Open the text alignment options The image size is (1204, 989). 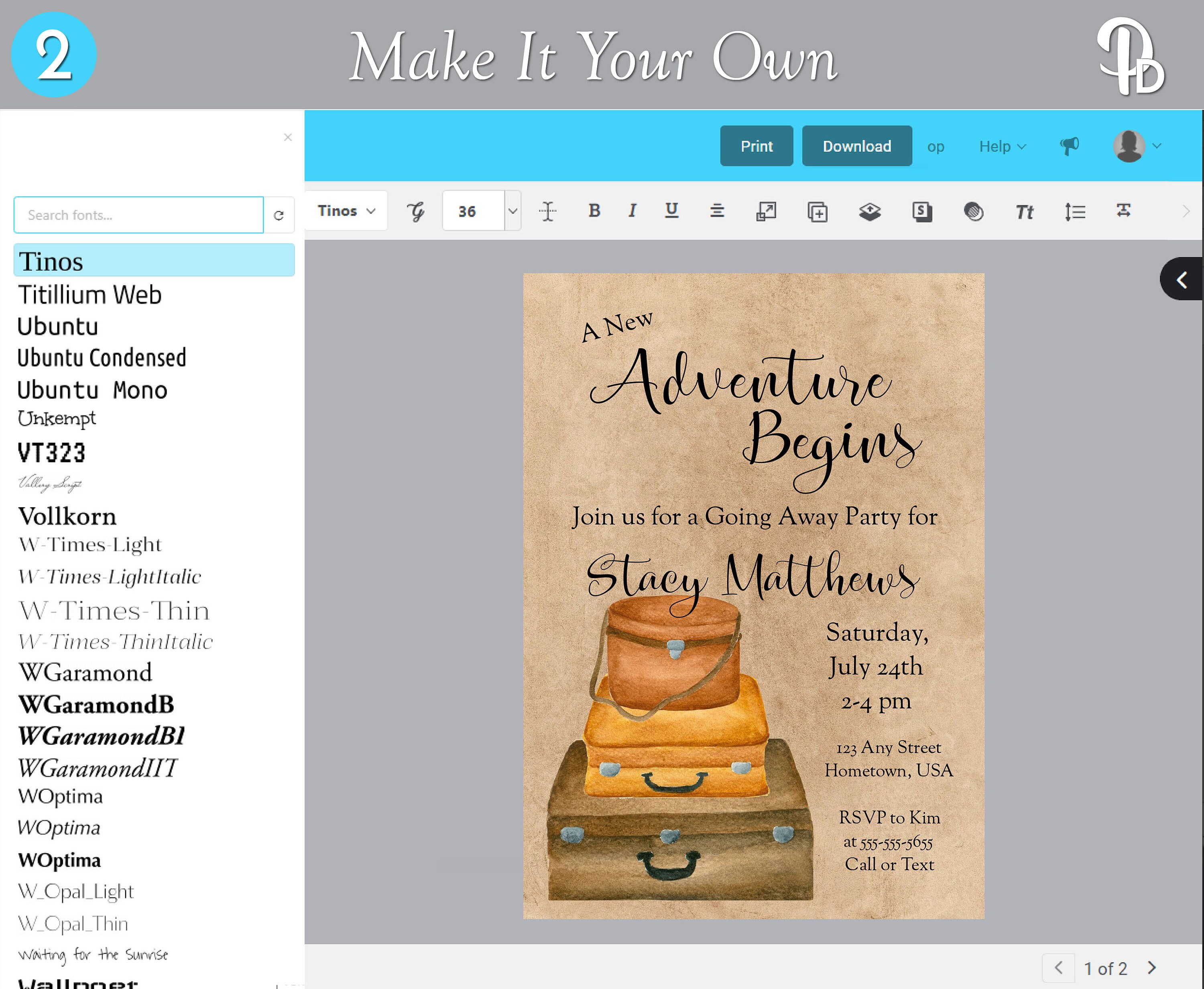tap(718, 211)
